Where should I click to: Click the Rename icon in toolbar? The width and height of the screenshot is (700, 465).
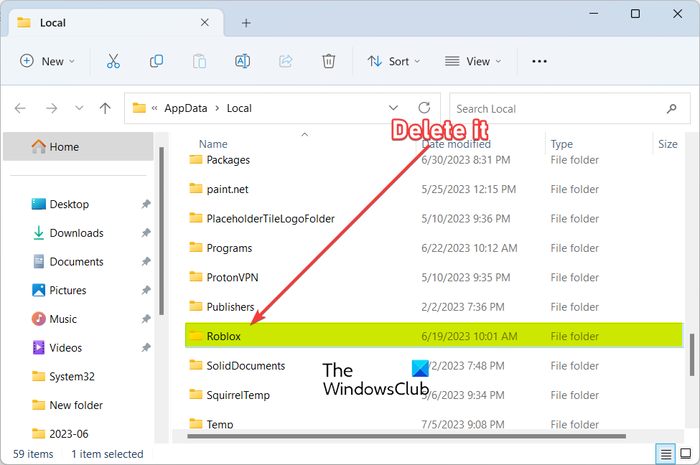pos(242,61)
